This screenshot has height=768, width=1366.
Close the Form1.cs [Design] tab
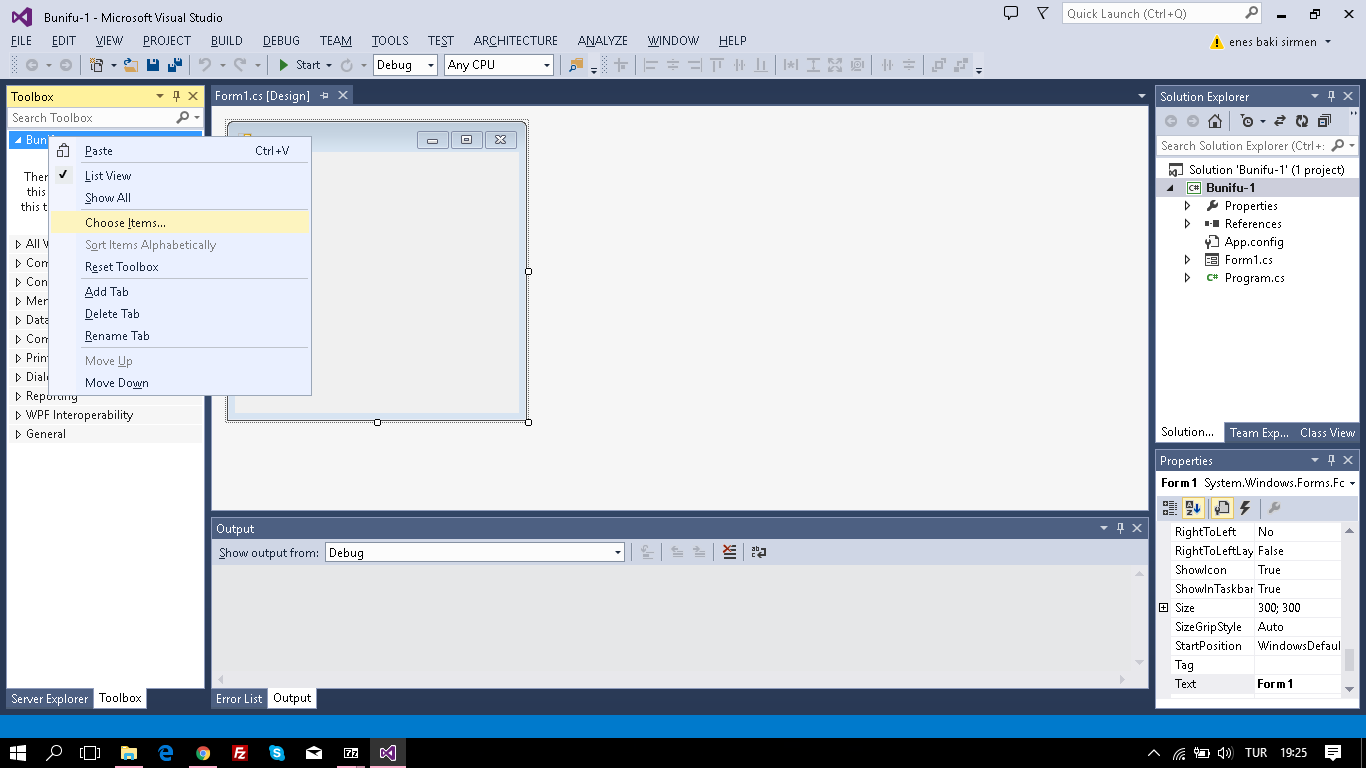click(x=342, y=95)
